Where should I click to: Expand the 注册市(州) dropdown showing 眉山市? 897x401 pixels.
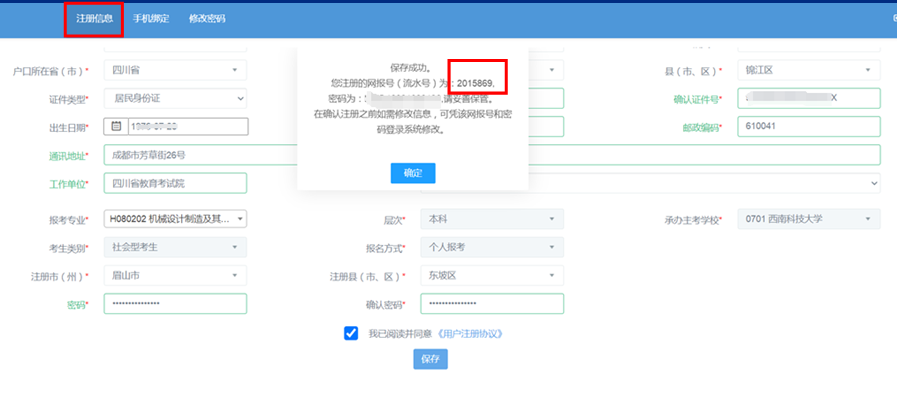pyautogui.click(x=176, y=276)
